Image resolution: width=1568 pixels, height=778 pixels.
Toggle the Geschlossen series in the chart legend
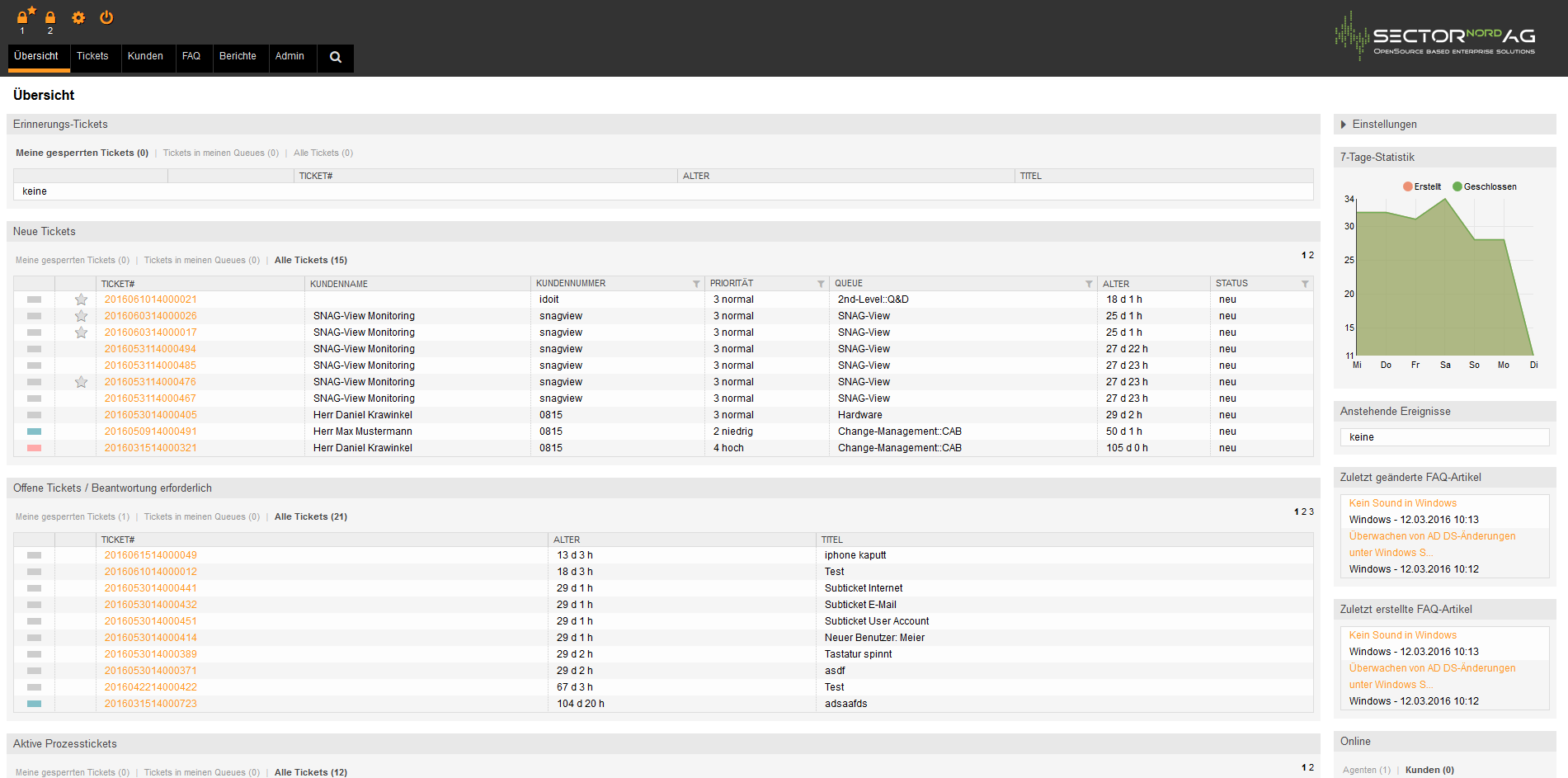pyautogui.click(x=1485, y=186)
